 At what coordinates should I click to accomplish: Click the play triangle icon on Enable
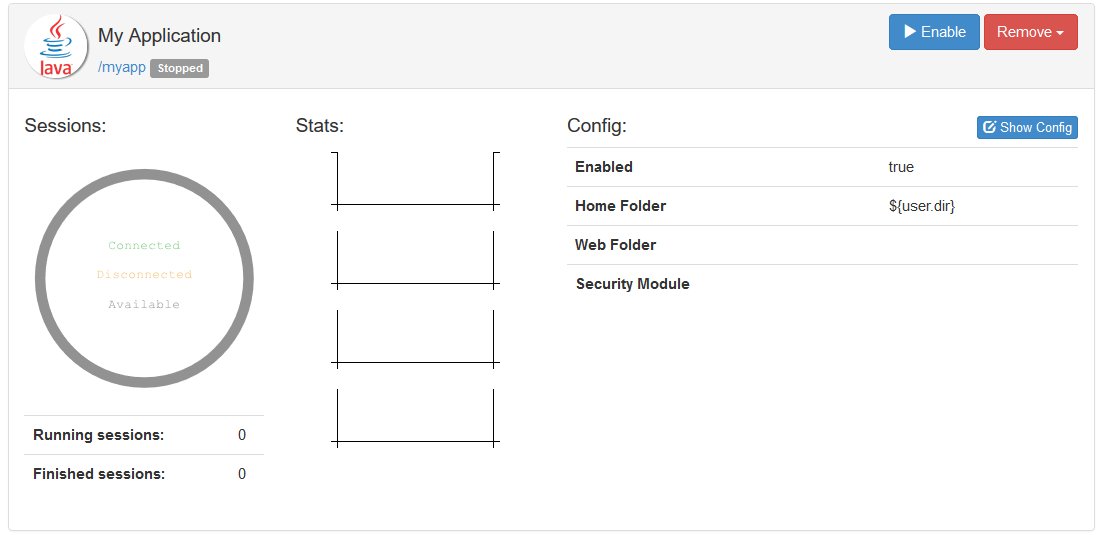(910, 32)
